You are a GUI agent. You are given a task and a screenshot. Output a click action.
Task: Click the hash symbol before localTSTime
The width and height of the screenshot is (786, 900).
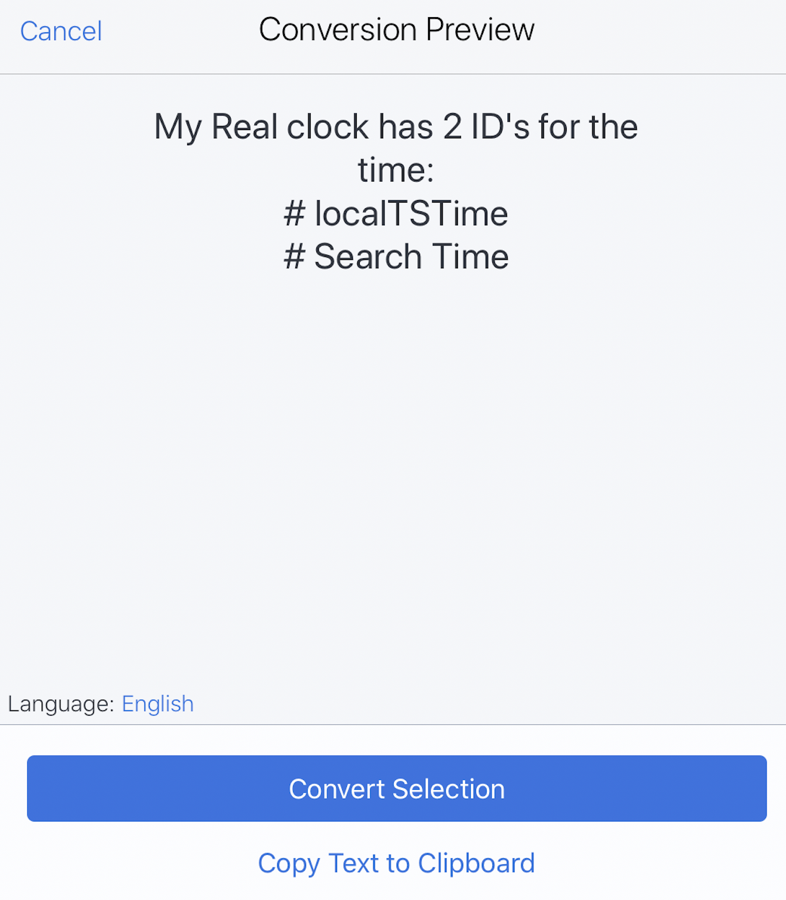coord(294,213)
